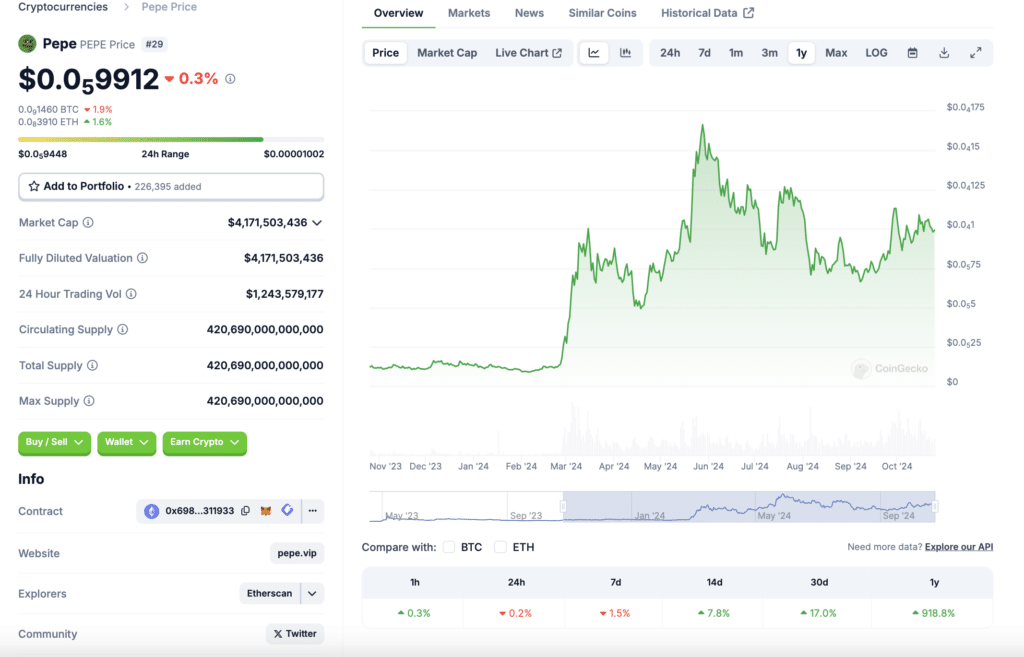
Task: Click the Ethereum icon in Contract row
Action: point(152,511)
